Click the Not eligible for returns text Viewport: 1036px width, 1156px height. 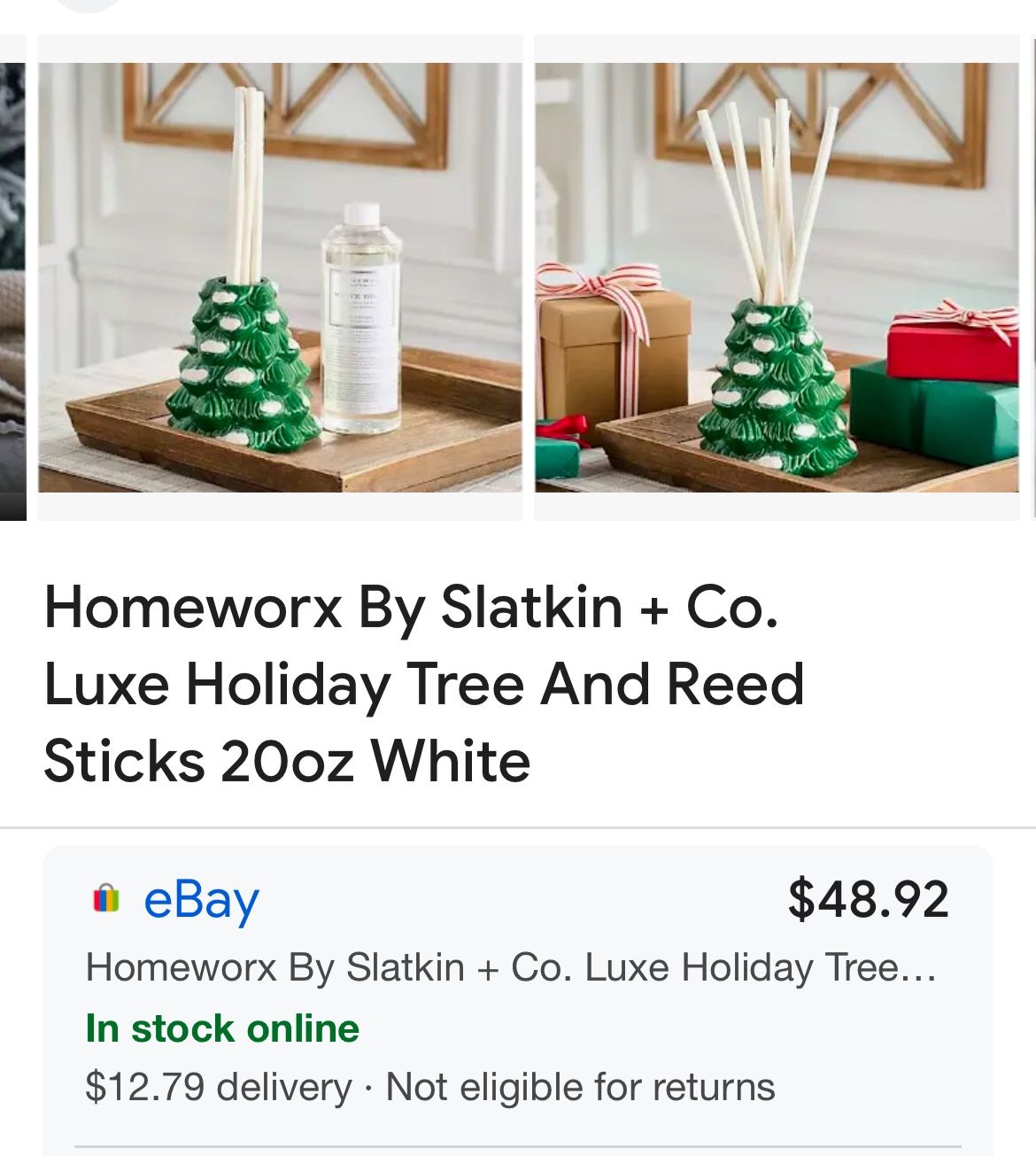click(581, 1087)
